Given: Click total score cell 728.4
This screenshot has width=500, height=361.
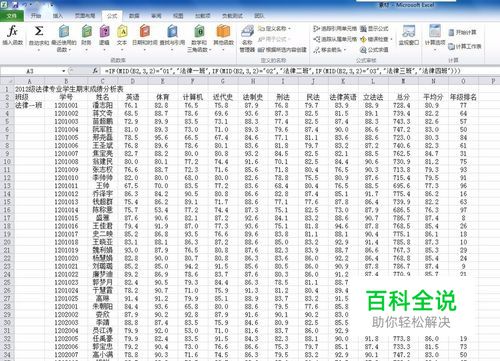Looking at the screenshot, I should tap(403, 105).
